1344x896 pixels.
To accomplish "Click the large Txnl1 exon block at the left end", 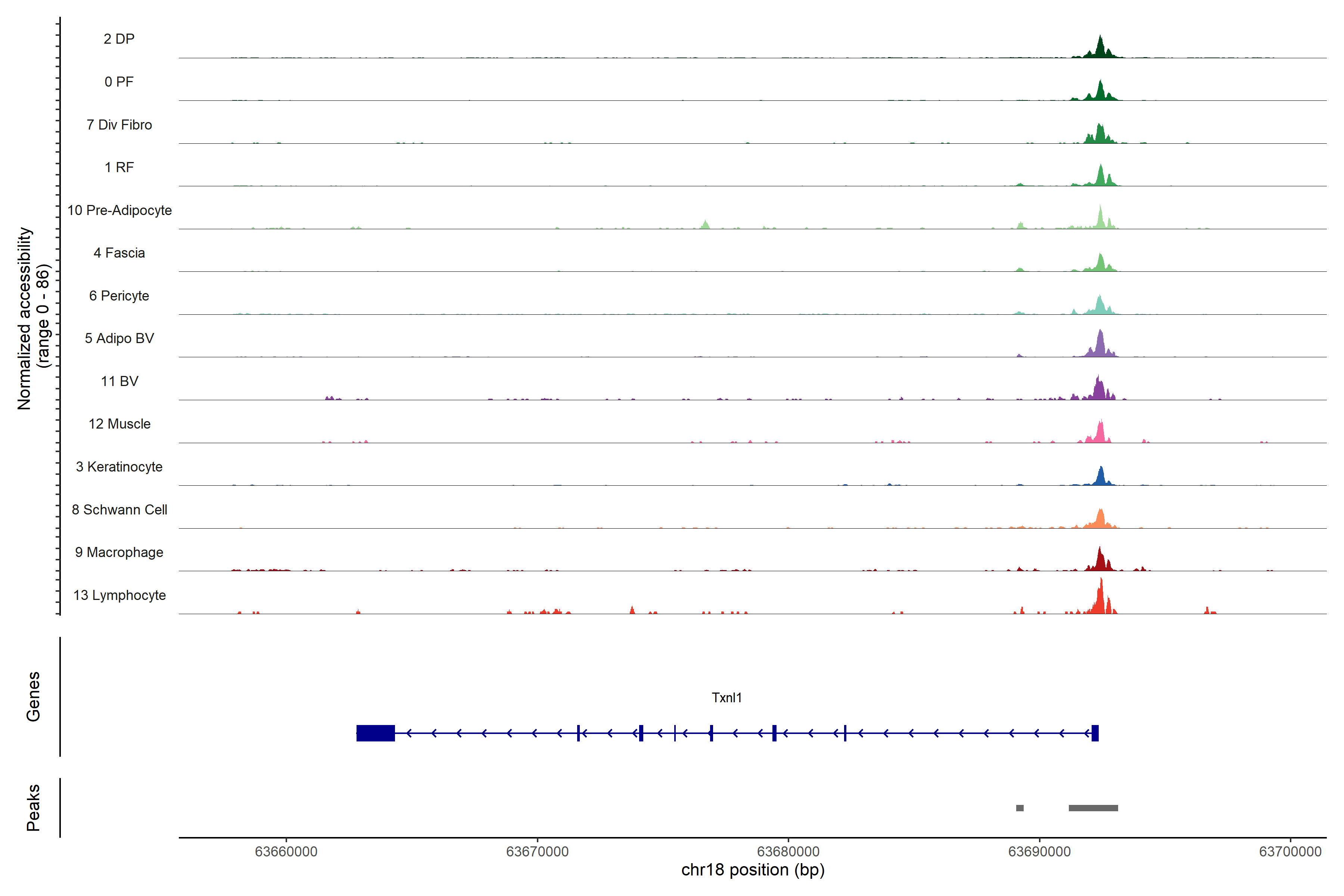I will 376,732.
